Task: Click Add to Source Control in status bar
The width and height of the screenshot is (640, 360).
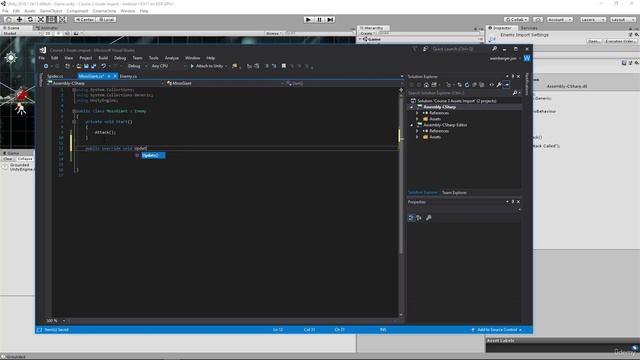Action: pyautogui.click(x=497, y=330)
